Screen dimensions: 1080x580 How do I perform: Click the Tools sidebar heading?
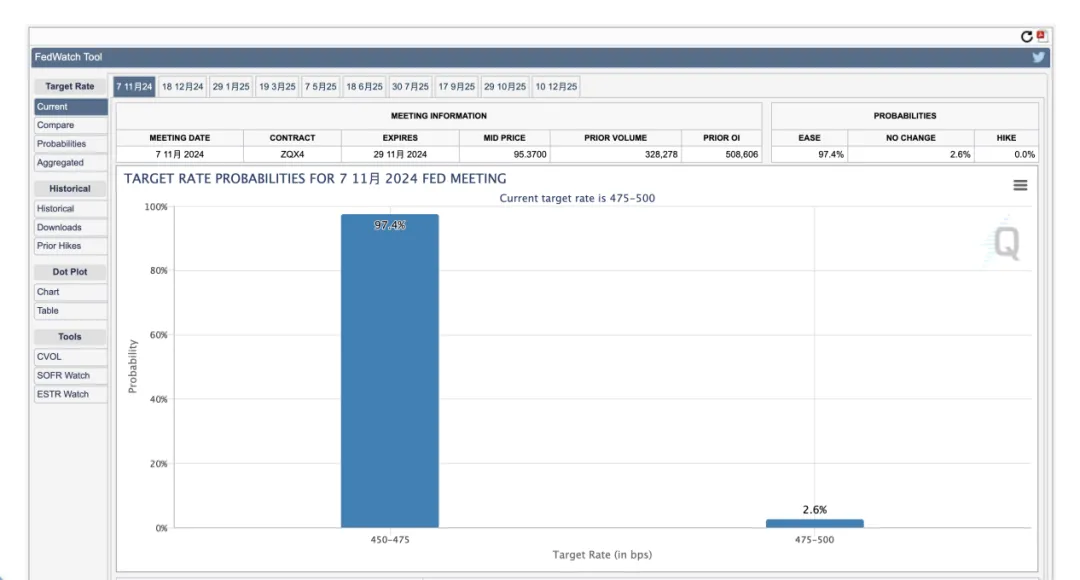pos(70,337)
